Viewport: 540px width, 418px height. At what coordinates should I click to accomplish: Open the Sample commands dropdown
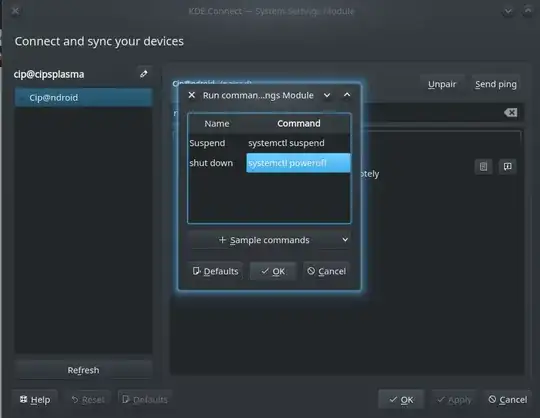269,240
